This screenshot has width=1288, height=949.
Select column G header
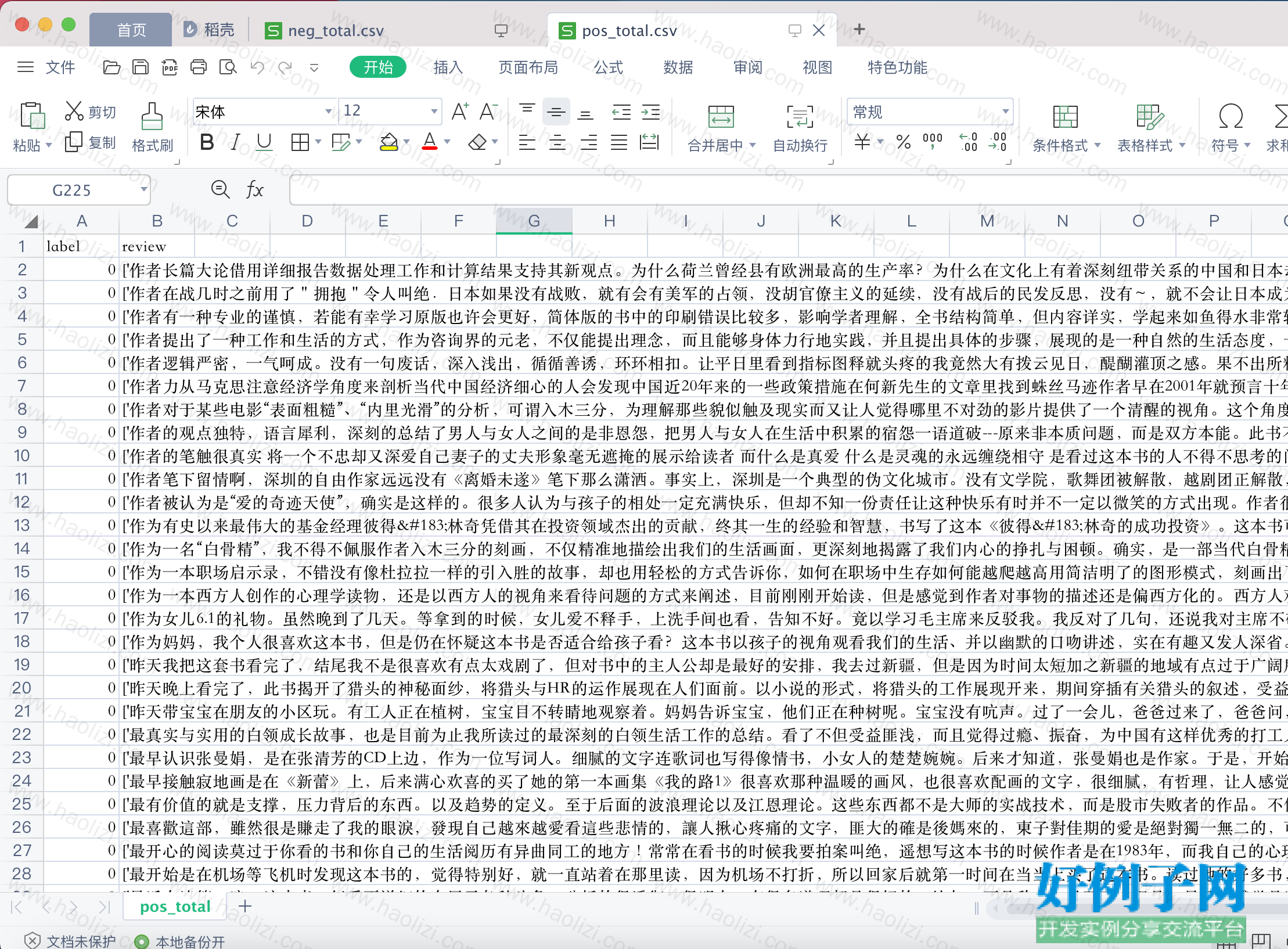tap(534, 221)
